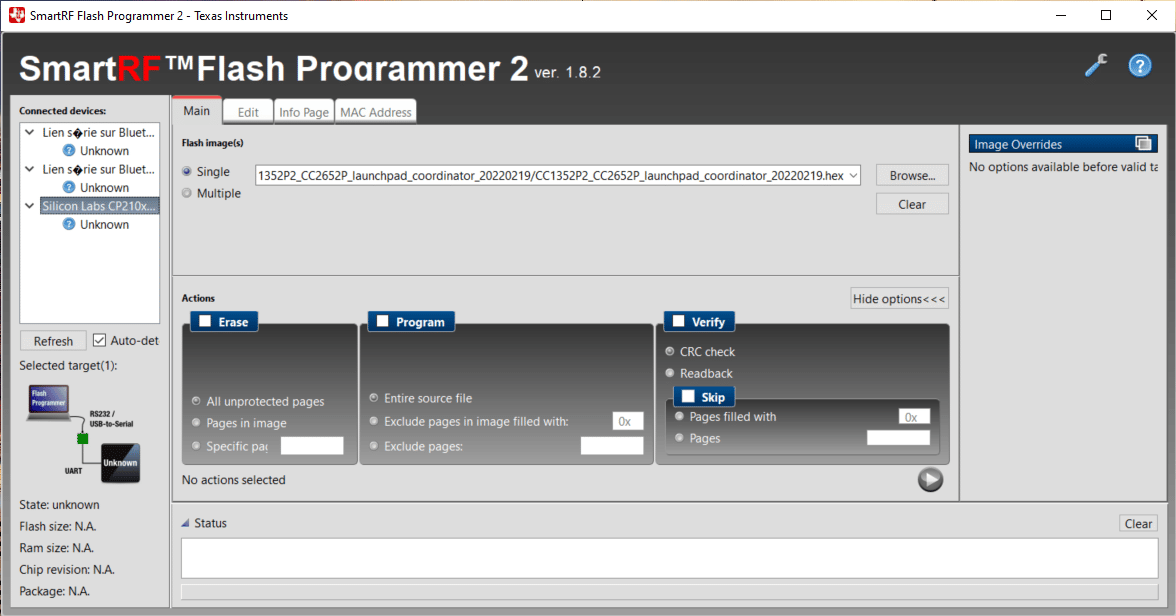Click the play button to run actions
The image size is (1176, 616).
tap(930, 479)
